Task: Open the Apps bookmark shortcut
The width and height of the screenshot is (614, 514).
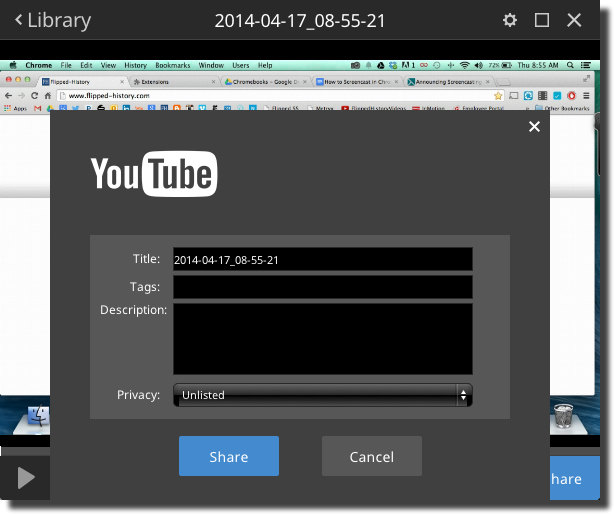Action: click(x=16, y=108)
